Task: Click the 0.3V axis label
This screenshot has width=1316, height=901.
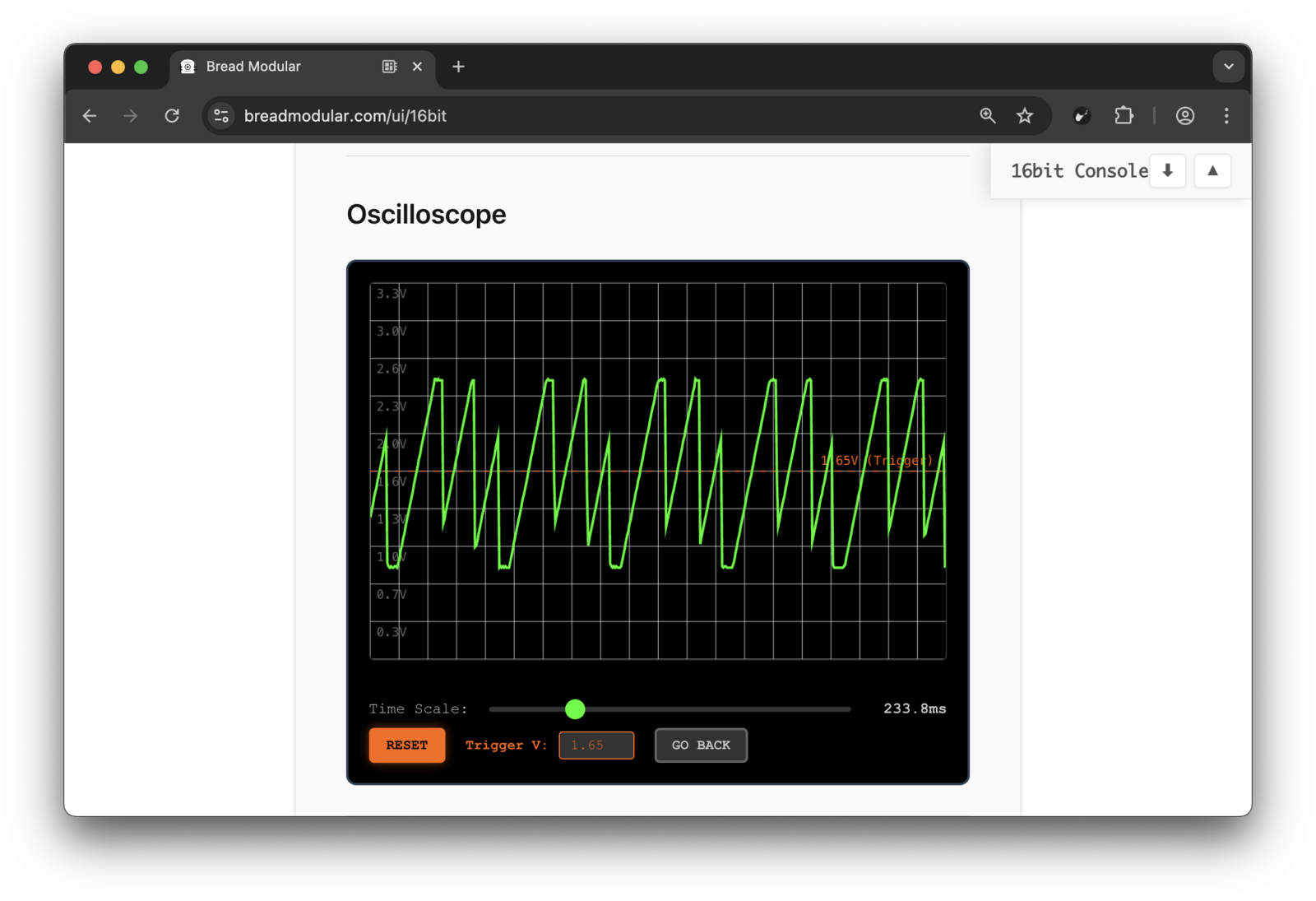Action: click(x=392, y=632)
